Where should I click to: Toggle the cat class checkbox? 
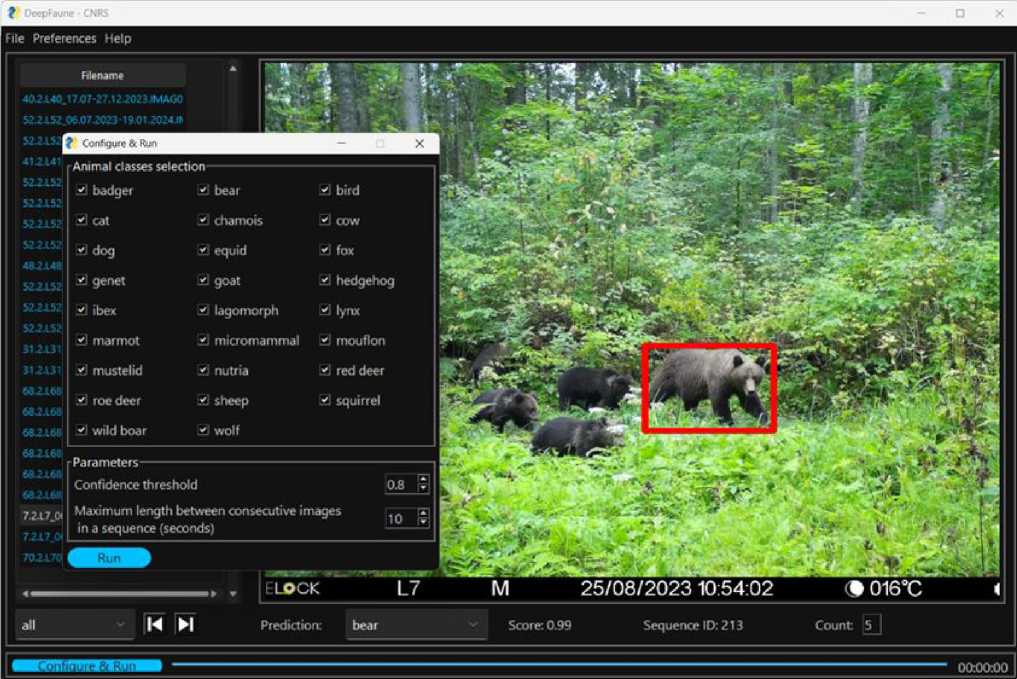tap(81, 220)
